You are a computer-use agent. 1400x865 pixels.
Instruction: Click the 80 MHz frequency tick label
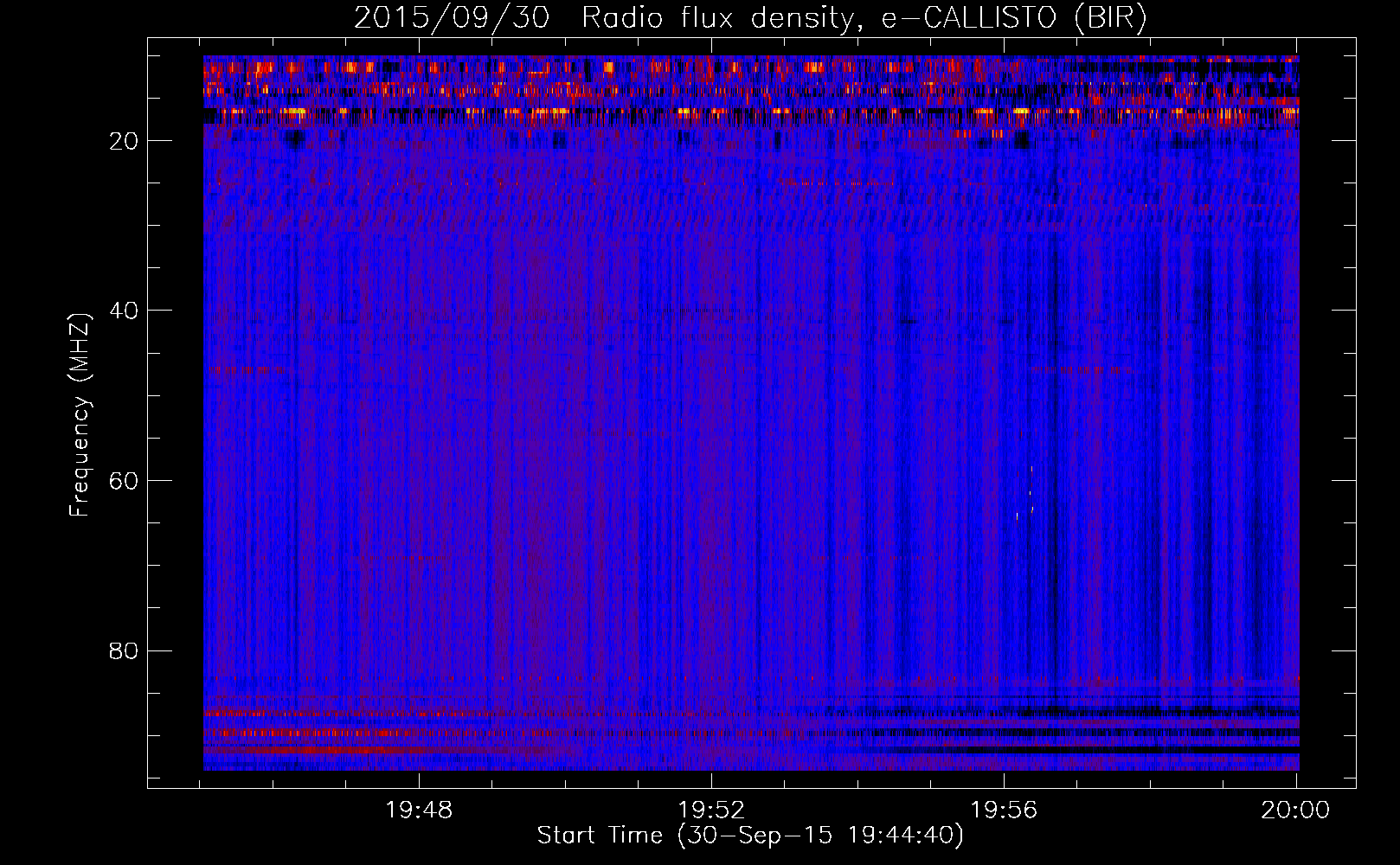point(124,650)
